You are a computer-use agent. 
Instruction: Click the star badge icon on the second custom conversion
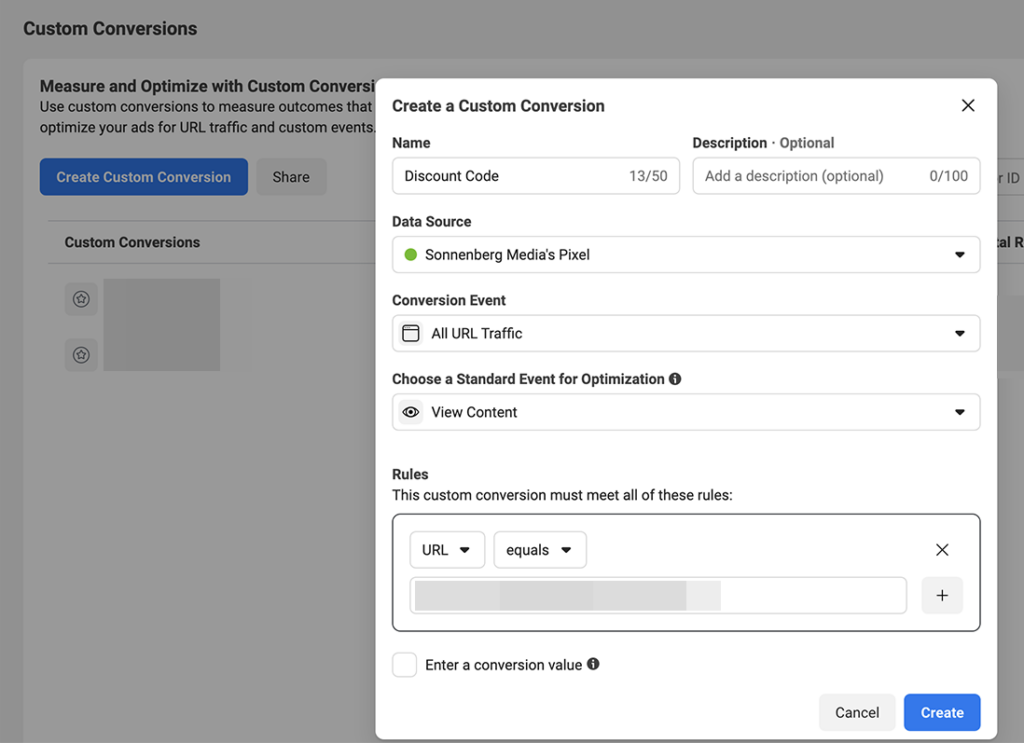[x=81, y=355]
